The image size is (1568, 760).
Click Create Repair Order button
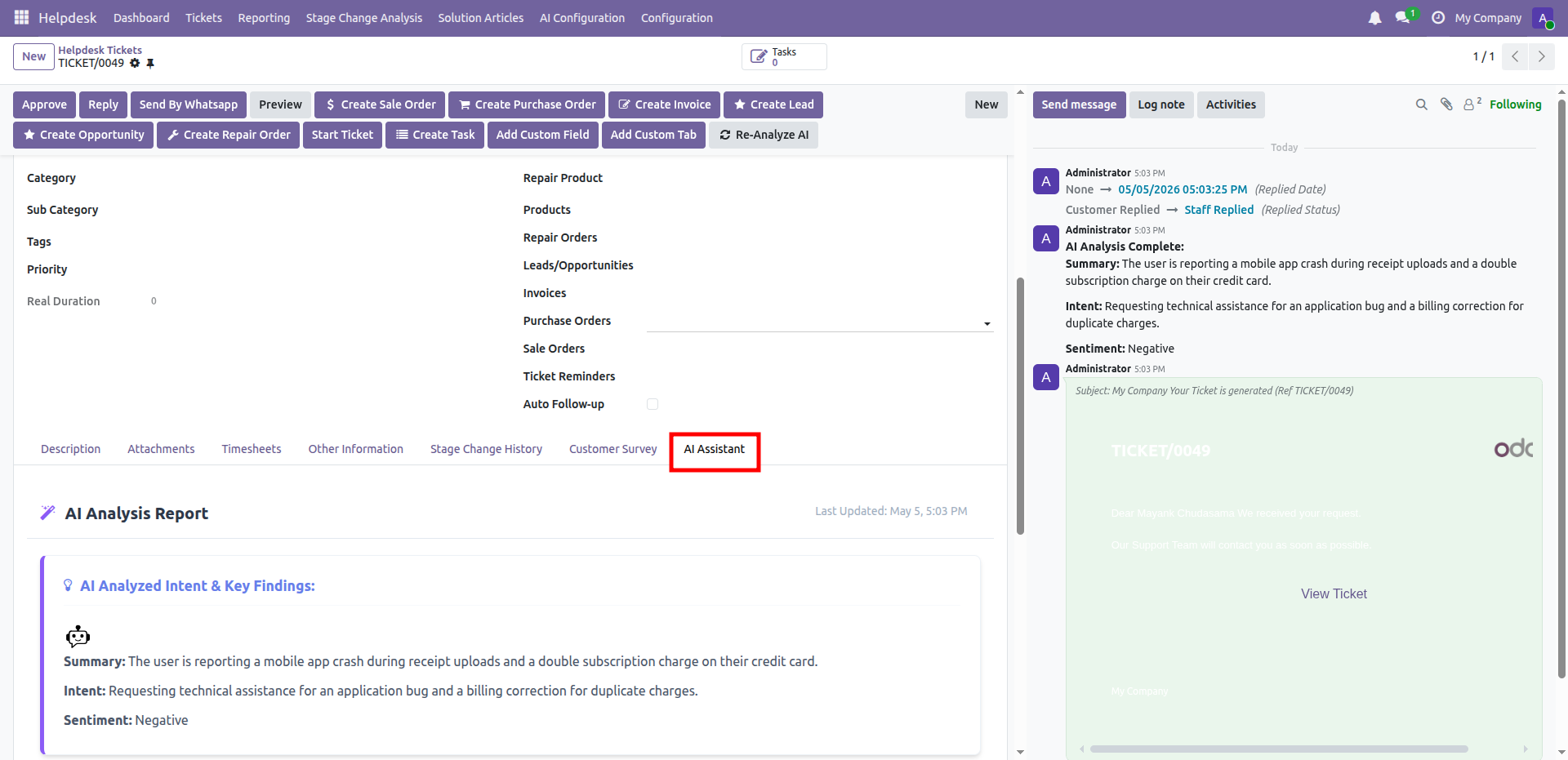click(228, 135)
